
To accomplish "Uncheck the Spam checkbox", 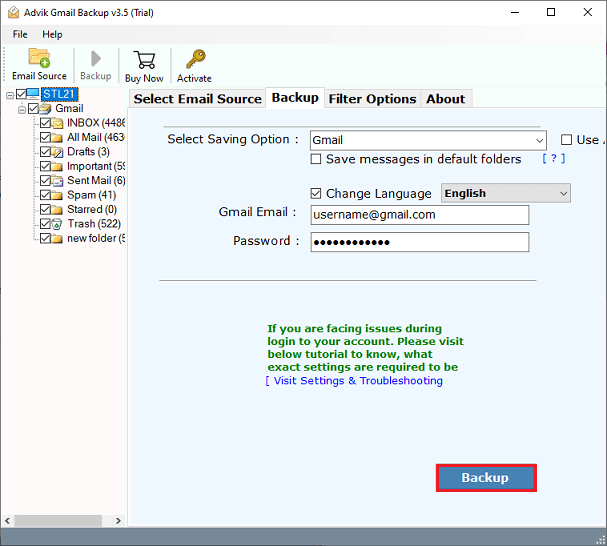I will point(45,195).
